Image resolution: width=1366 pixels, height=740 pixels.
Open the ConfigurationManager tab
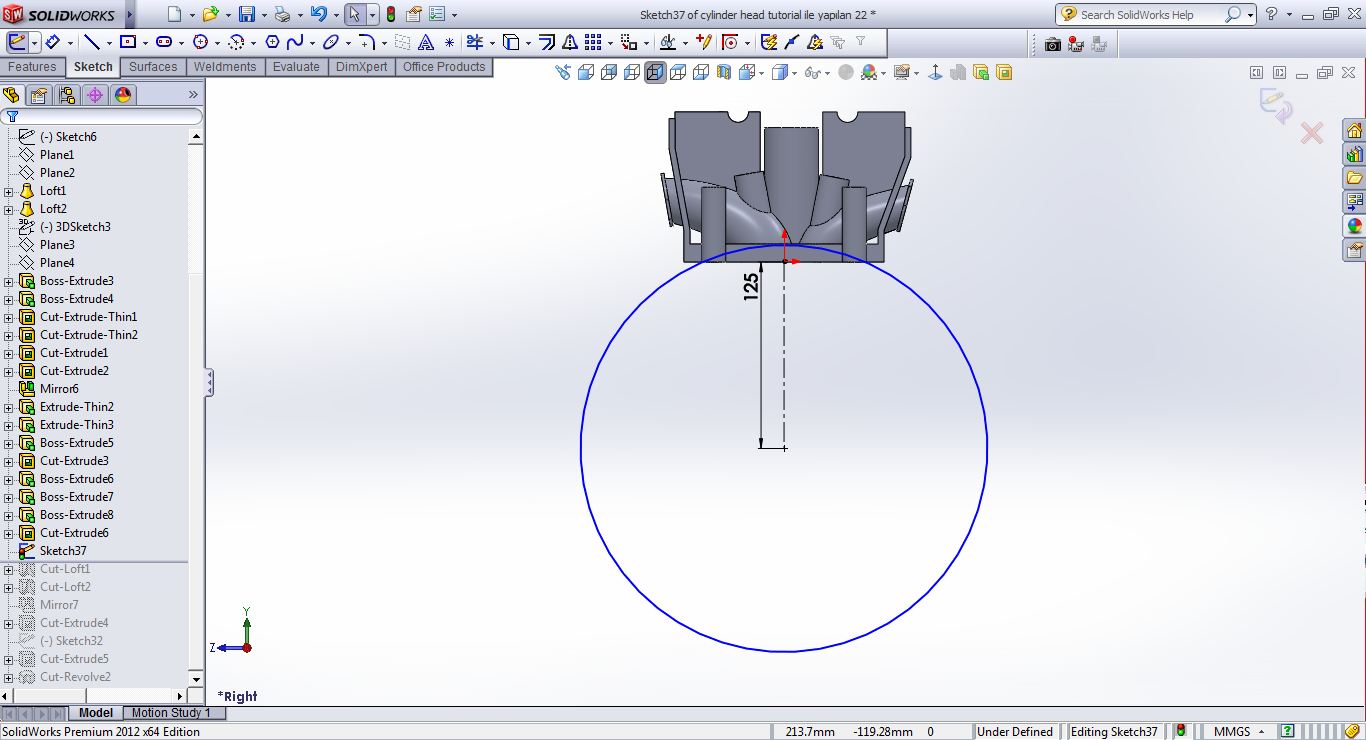click(67, 95)
